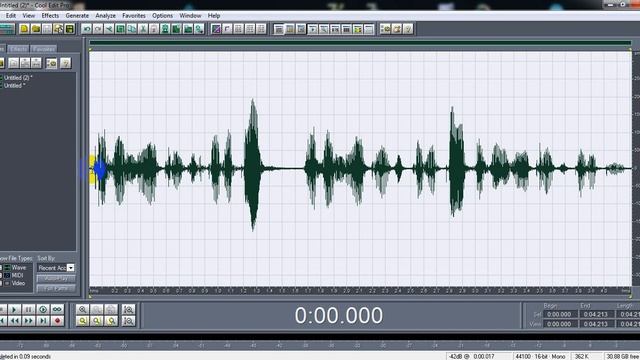
Task: Open the Generate menu
Action: [x=77, y=16]
